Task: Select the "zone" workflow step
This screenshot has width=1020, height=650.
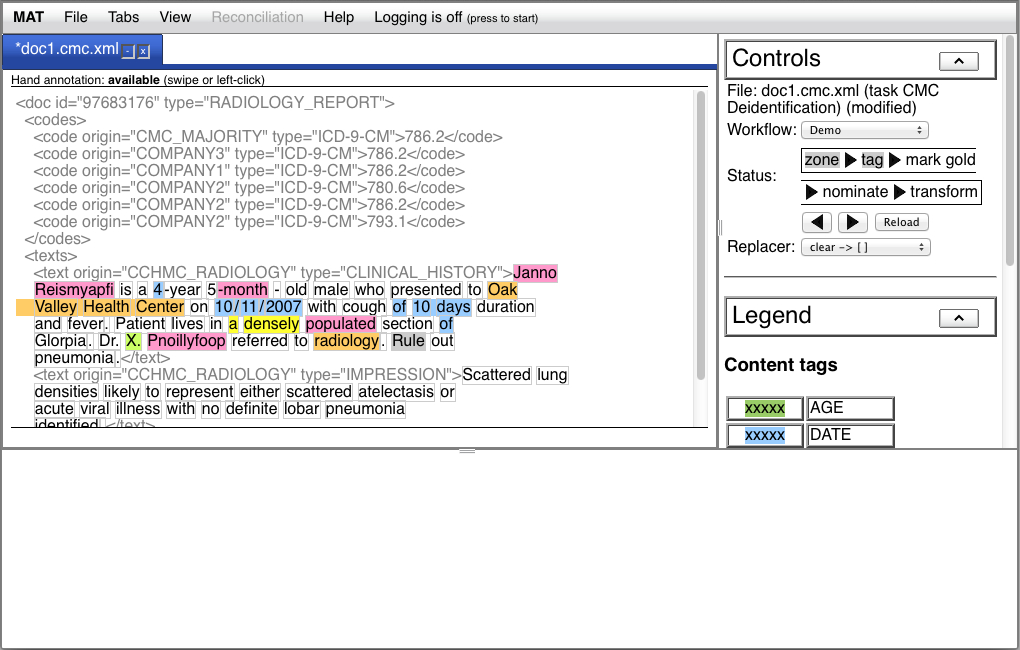Action: click(821, 160)
